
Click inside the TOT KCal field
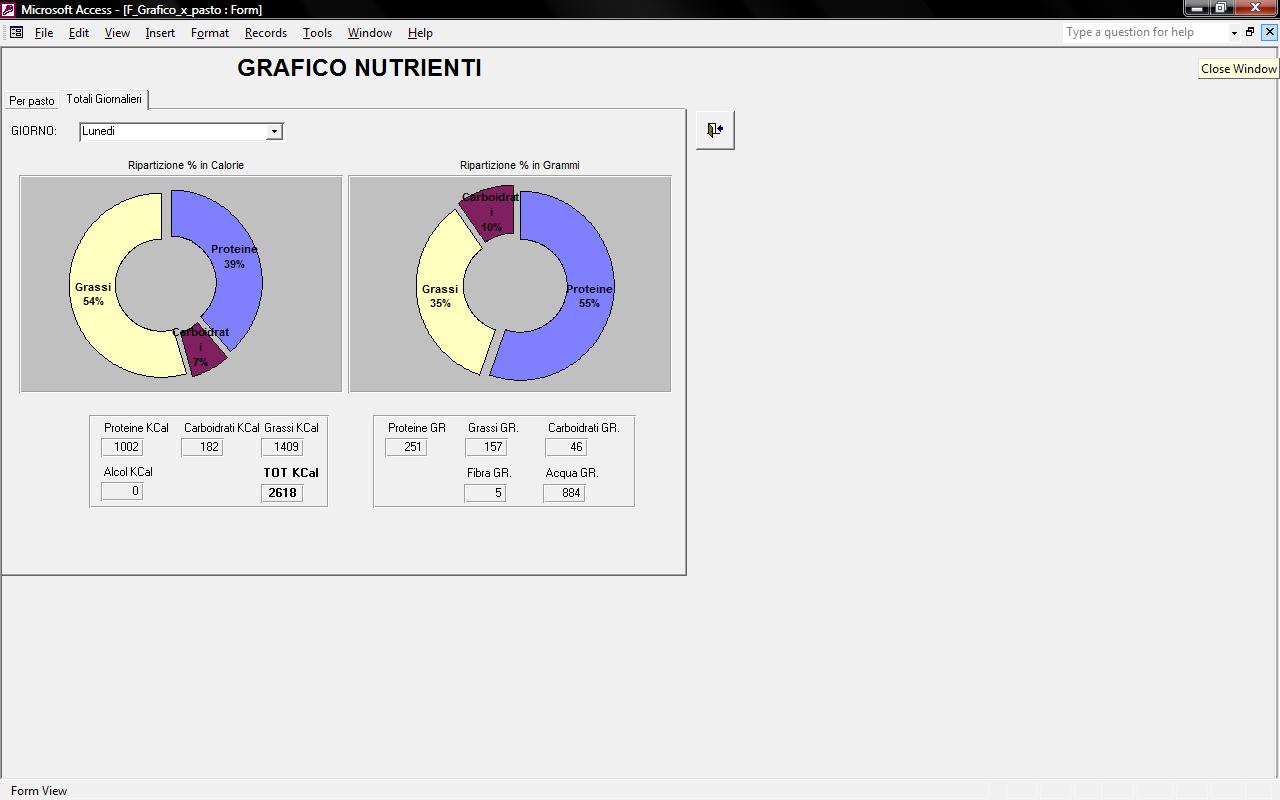tap(282, 492)
